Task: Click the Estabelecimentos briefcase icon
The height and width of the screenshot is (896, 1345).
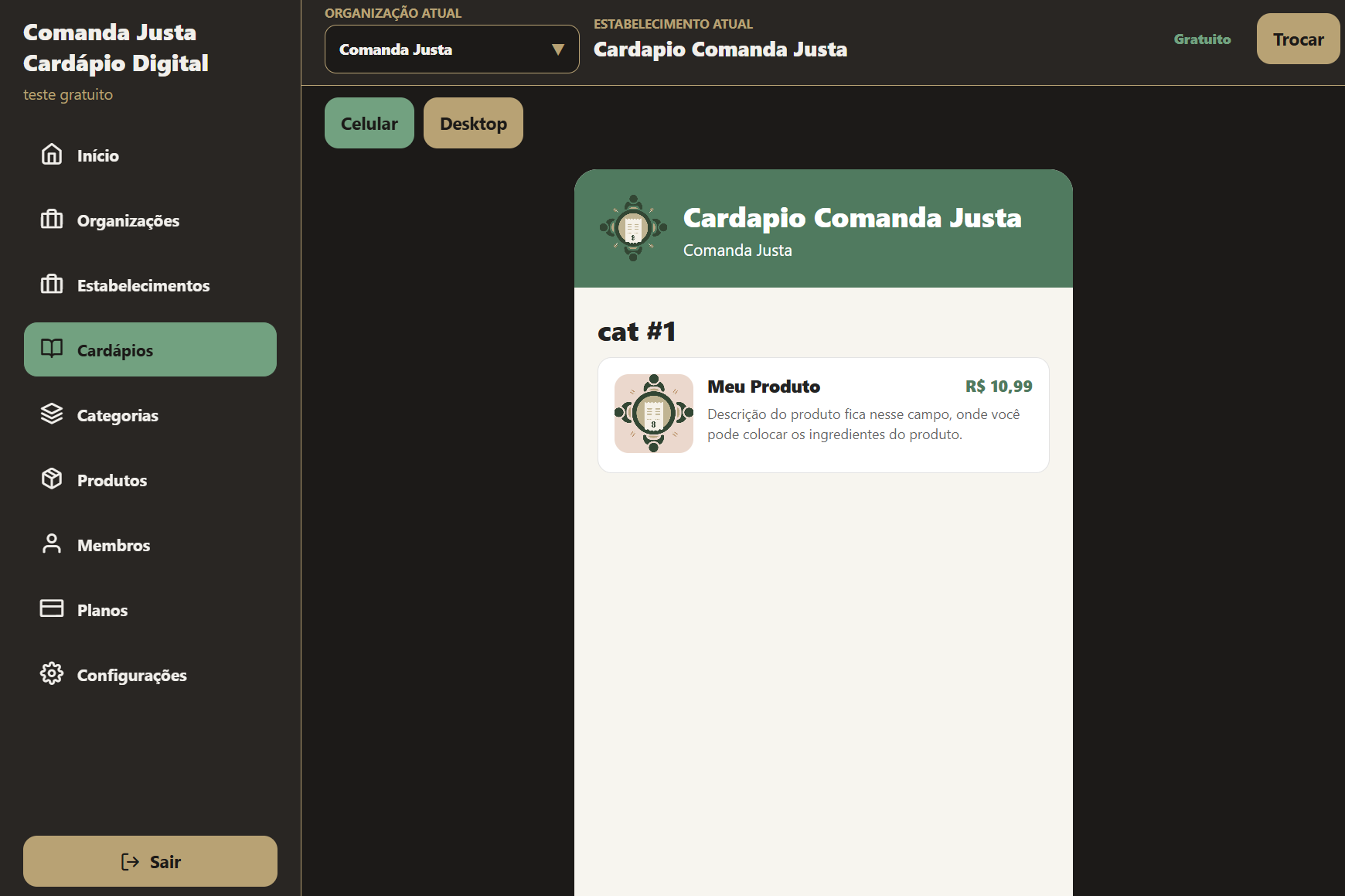Action: tap(52, 284)
